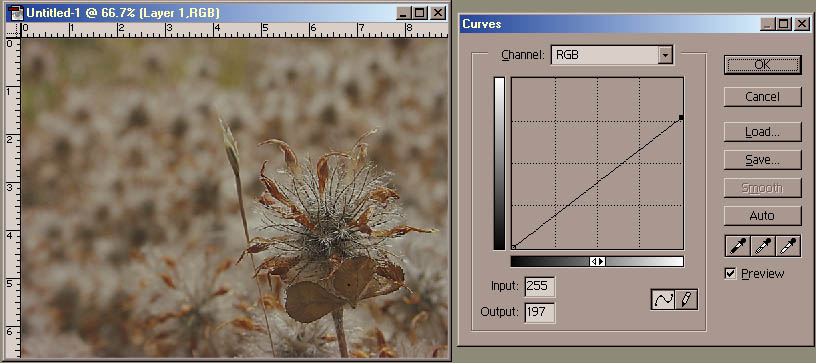Flip the gradient bar direction arrows

tap(597, 262)
